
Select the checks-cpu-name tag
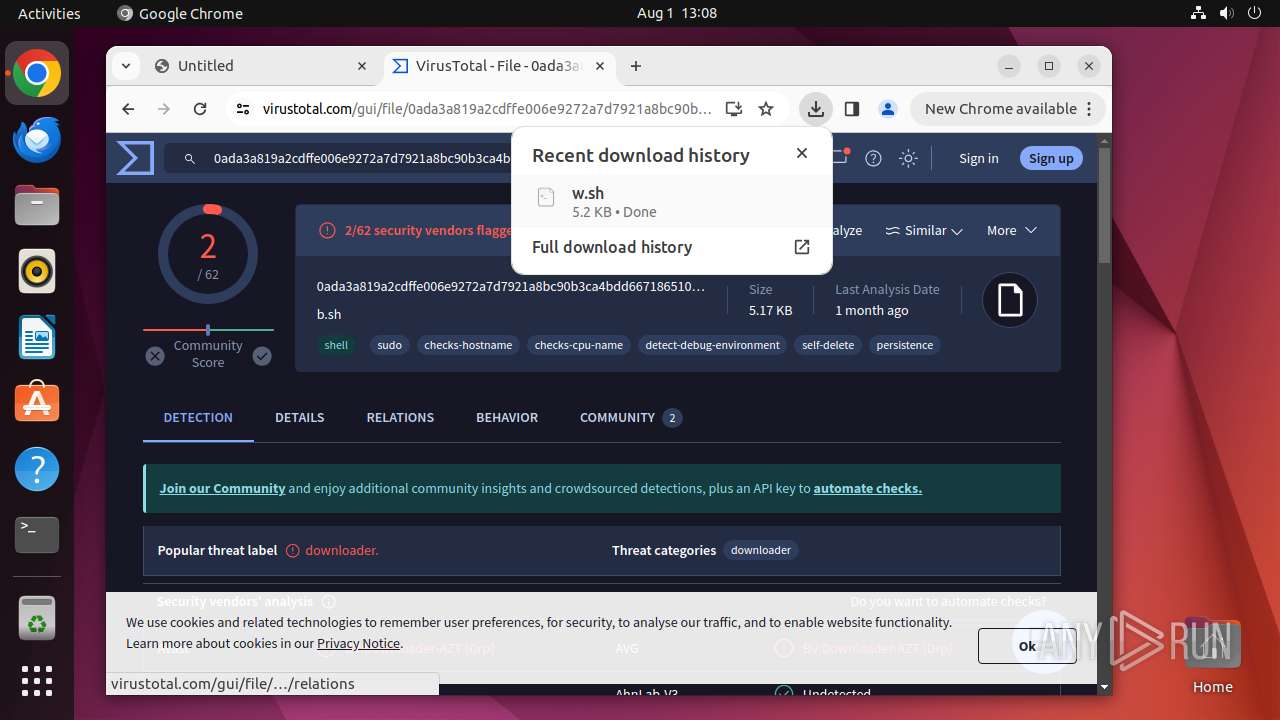(x=579, y=345)
